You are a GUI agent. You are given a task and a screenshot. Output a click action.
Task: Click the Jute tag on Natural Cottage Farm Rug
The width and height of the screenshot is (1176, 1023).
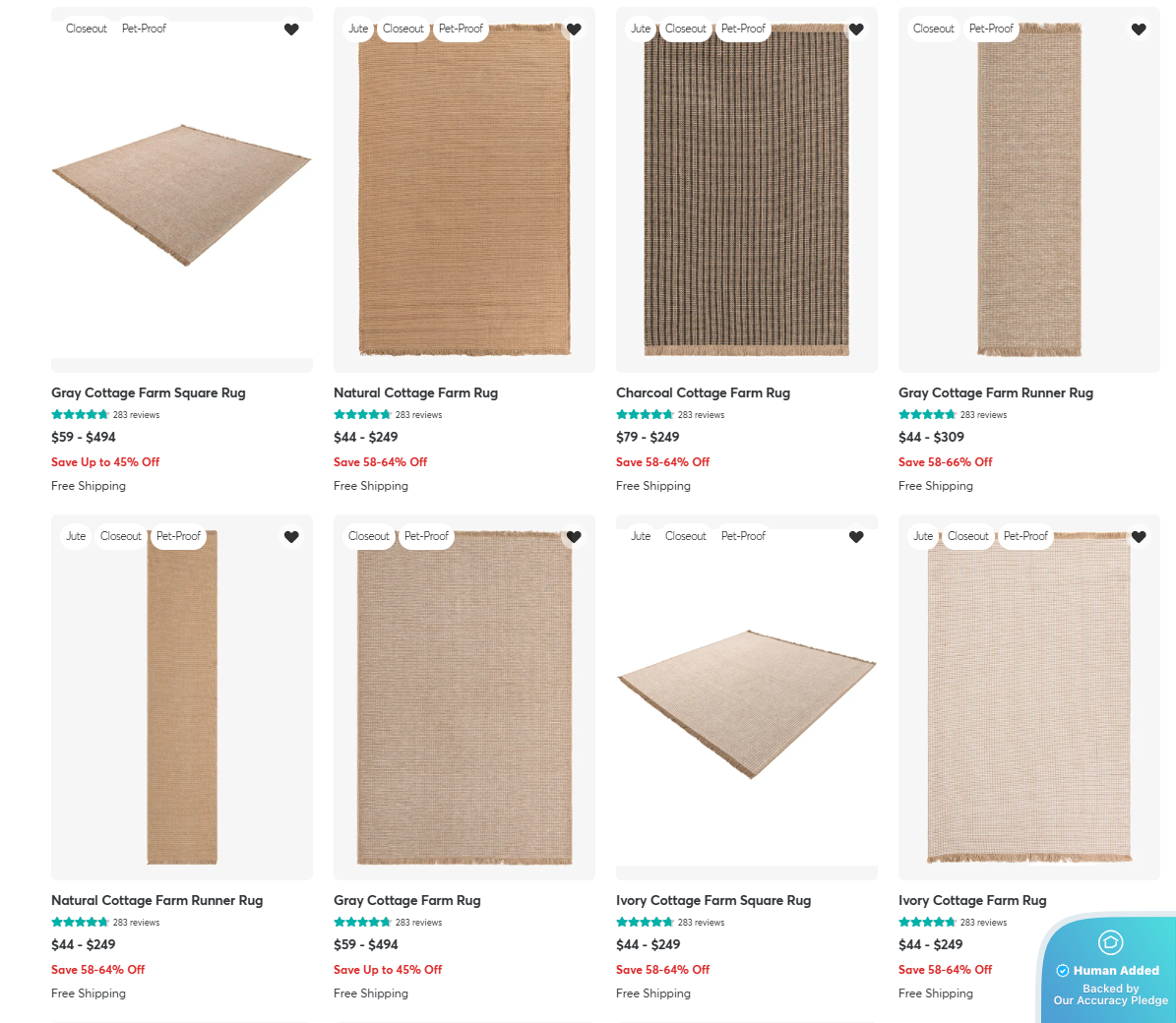[358, 29]
